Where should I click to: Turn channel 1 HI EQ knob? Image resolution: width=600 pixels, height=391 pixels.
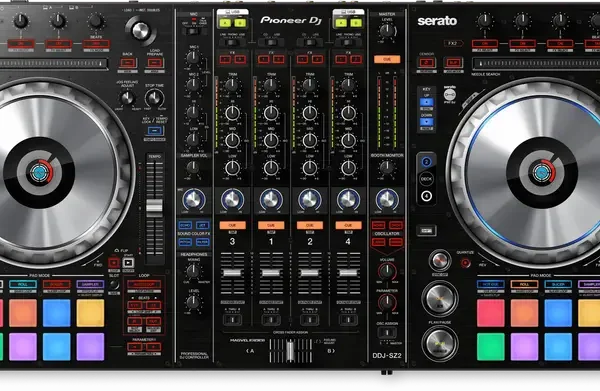(x=271, y=113)
